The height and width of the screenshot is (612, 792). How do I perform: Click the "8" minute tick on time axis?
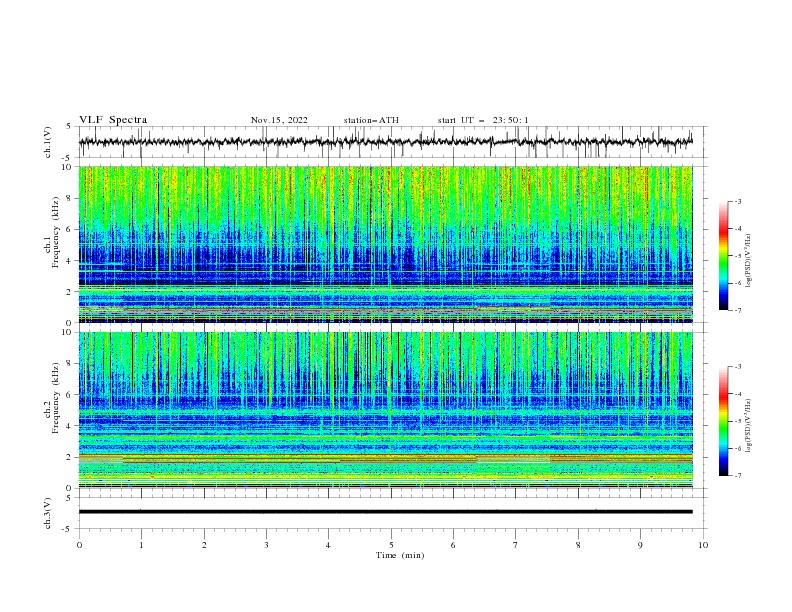click(578, 545)
